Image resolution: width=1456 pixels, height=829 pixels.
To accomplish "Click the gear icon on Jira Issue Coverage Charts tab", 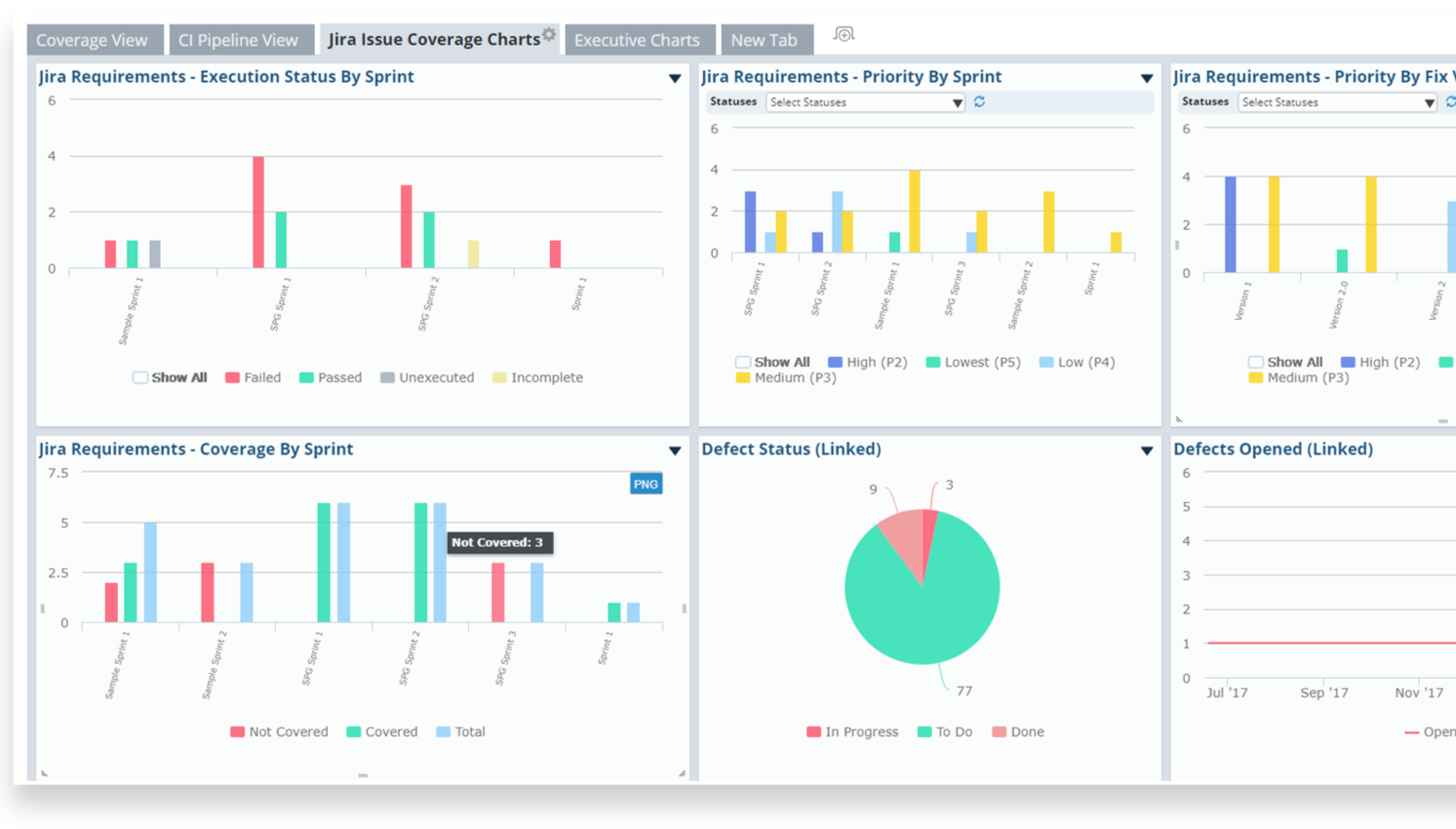I will [x=549, y=34].
